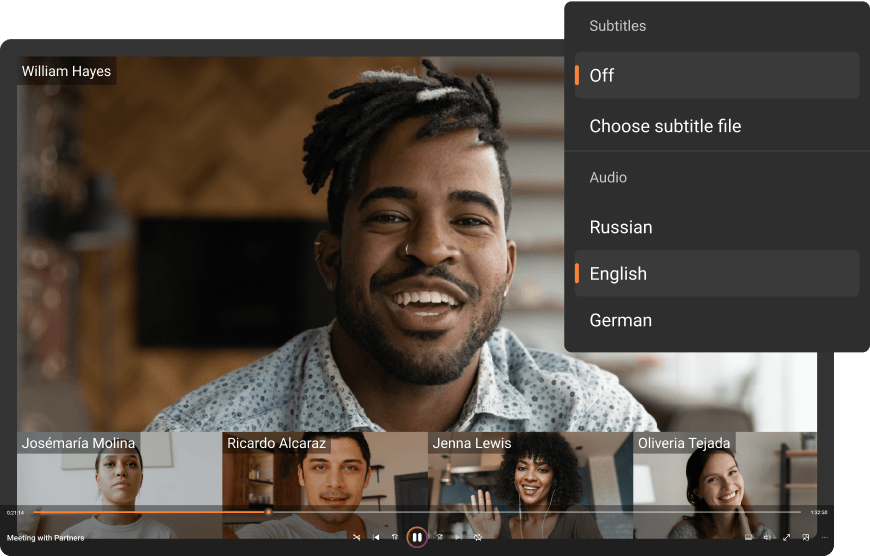Turn subtitles Off
The image size is (870, 556).
coord(717,75)
